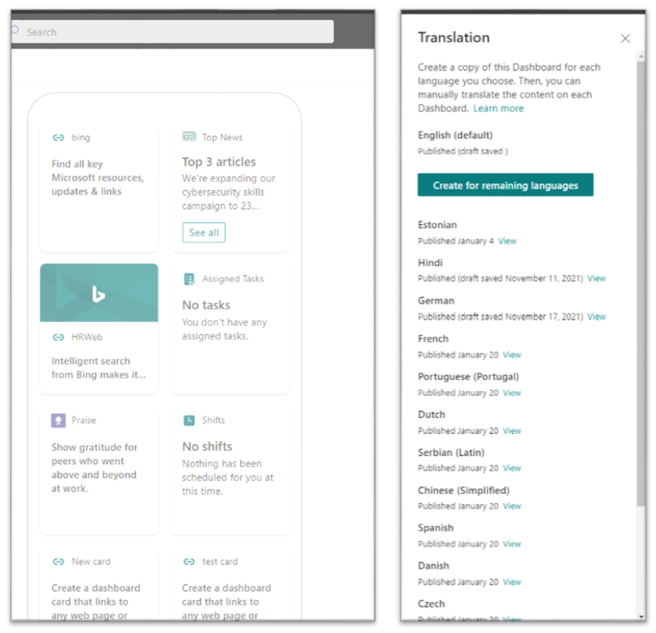Image resolution: width=656 pixels, height=633 pixels.
Task: Click the link icon beside HRWeb
Action: click(x=58, y=337)
